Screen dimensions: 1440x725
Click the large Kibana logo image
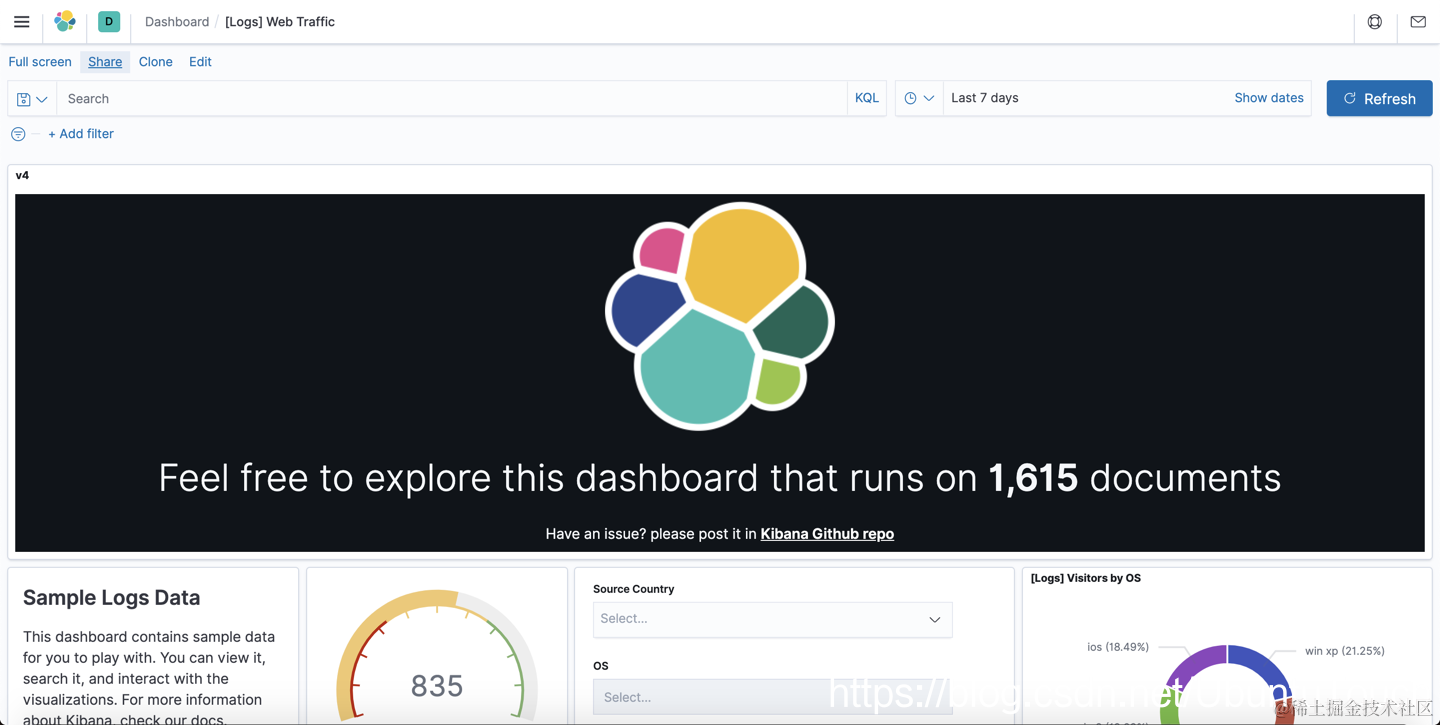[x=720, y=316]
